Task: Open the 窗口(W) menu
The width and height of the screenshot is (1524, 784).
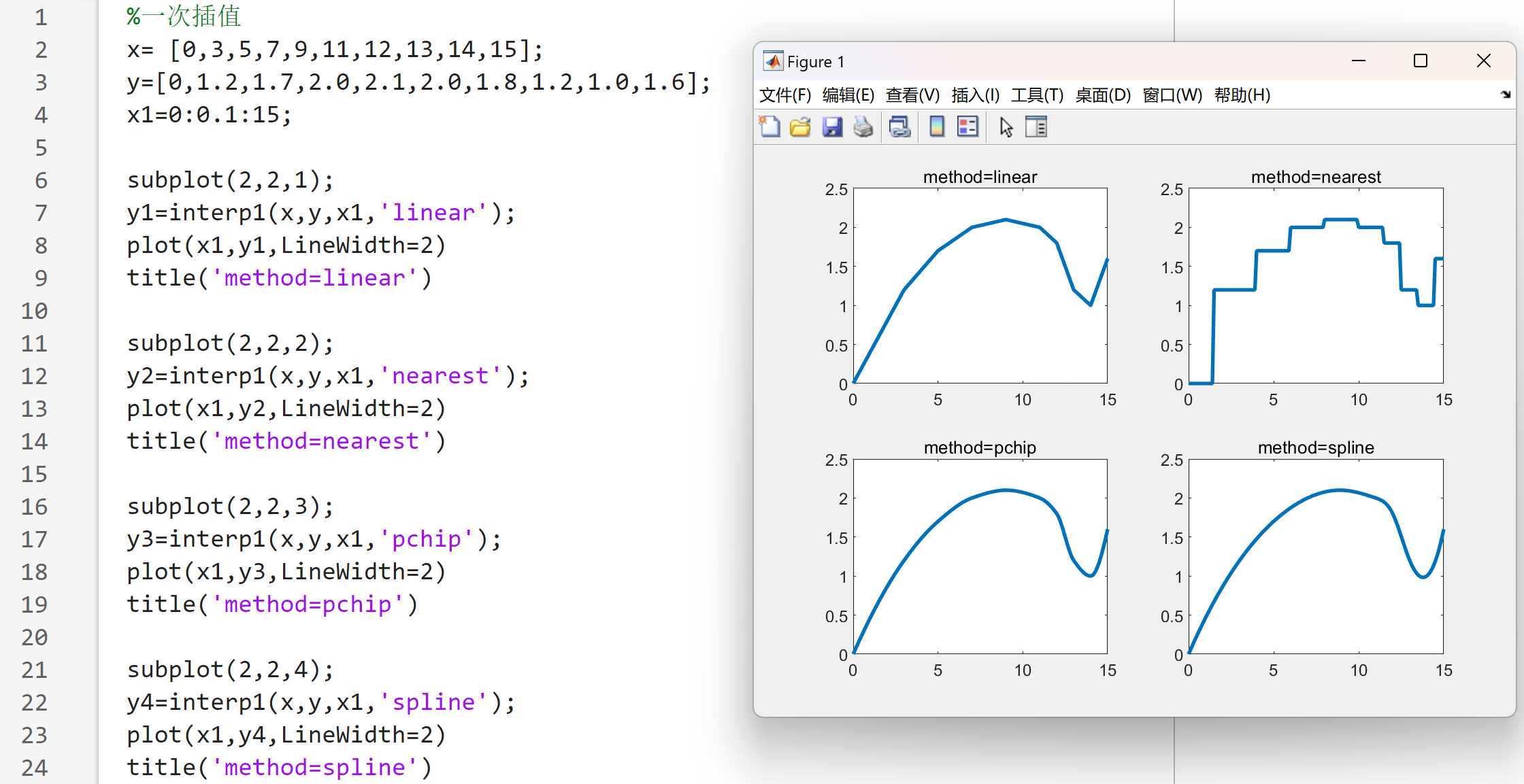Action: (1172, 95)
